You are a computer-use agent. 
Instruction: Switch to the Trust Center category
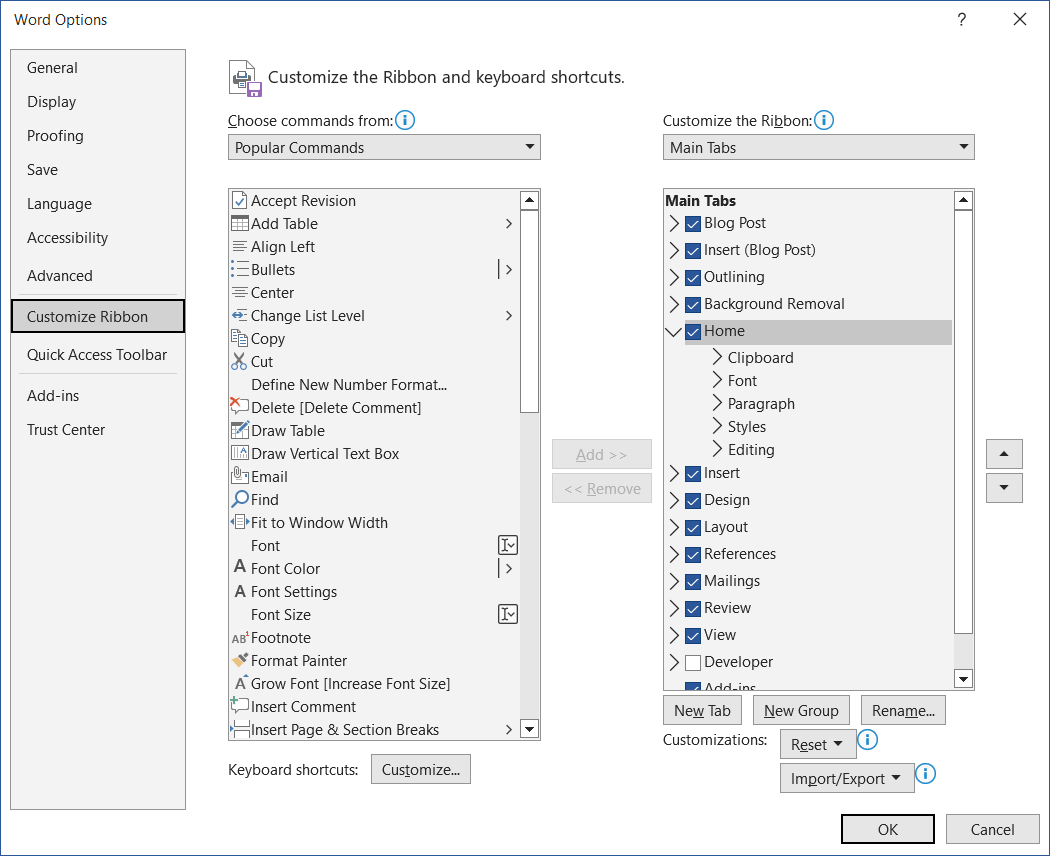(98, 429)
